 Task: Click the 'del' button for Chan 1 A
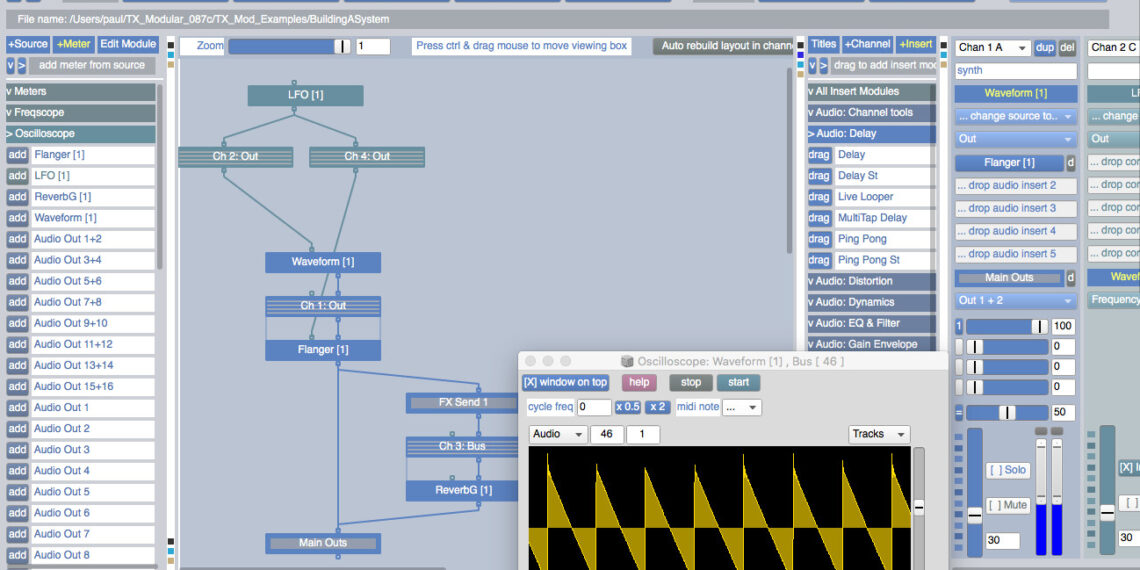[1067, 47]
